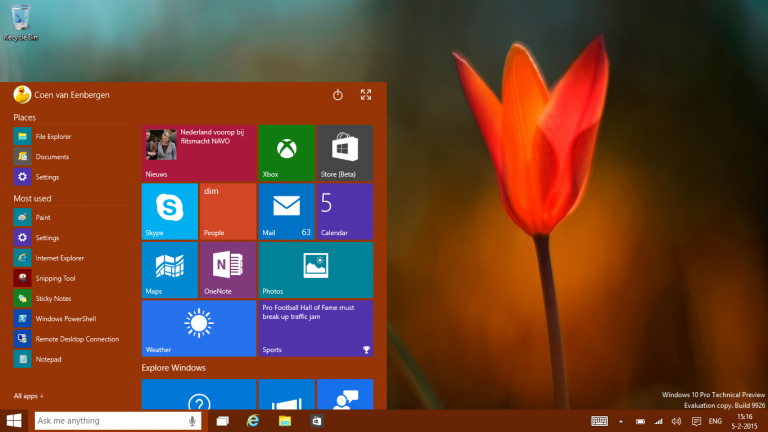Click the Ask me anything search box

click(x=110, y=421)
